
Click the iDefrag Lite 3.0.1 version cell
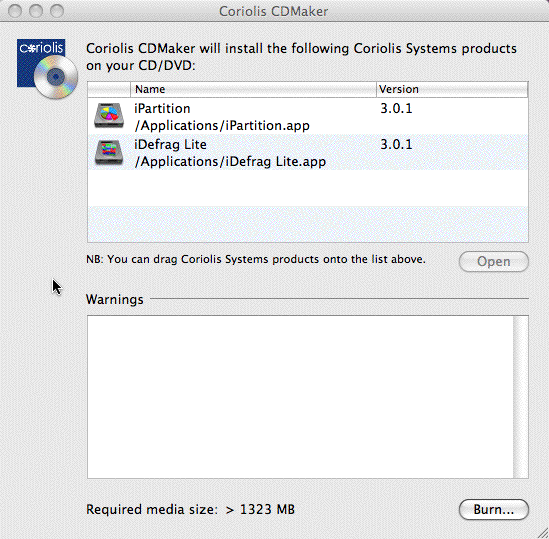(x=396, y=145)
